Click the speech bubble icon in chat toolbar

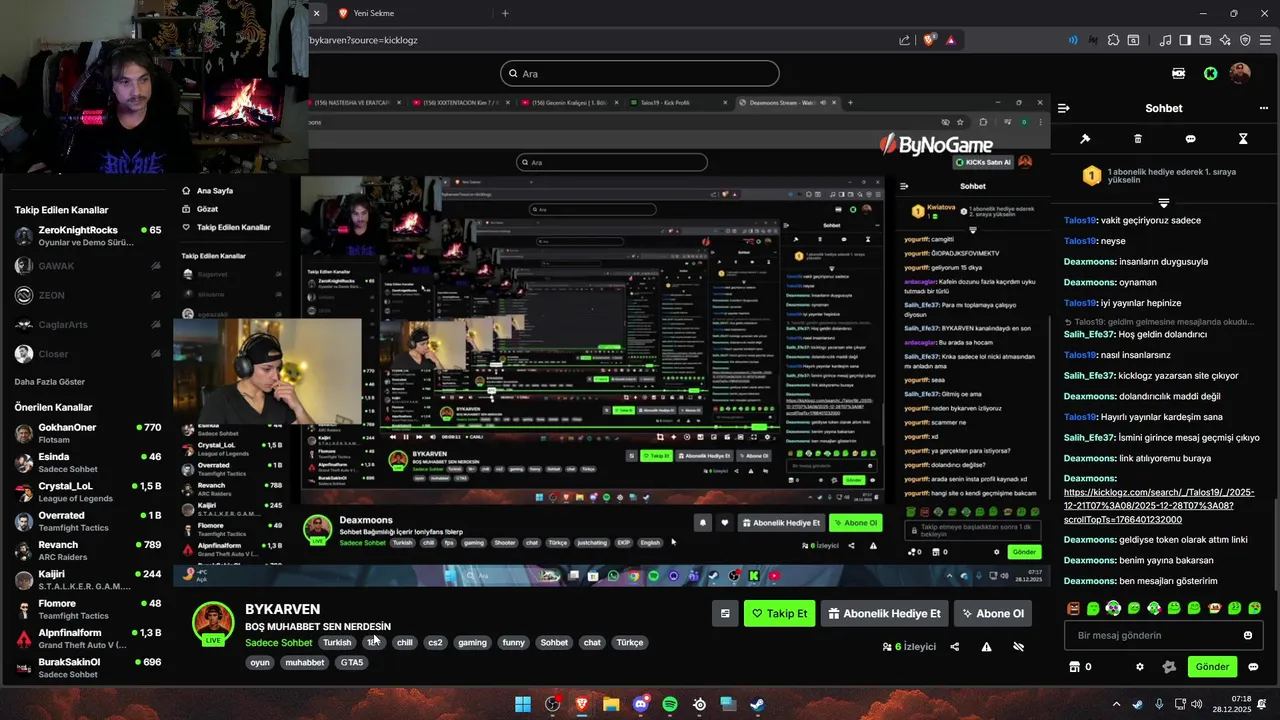1190,139
